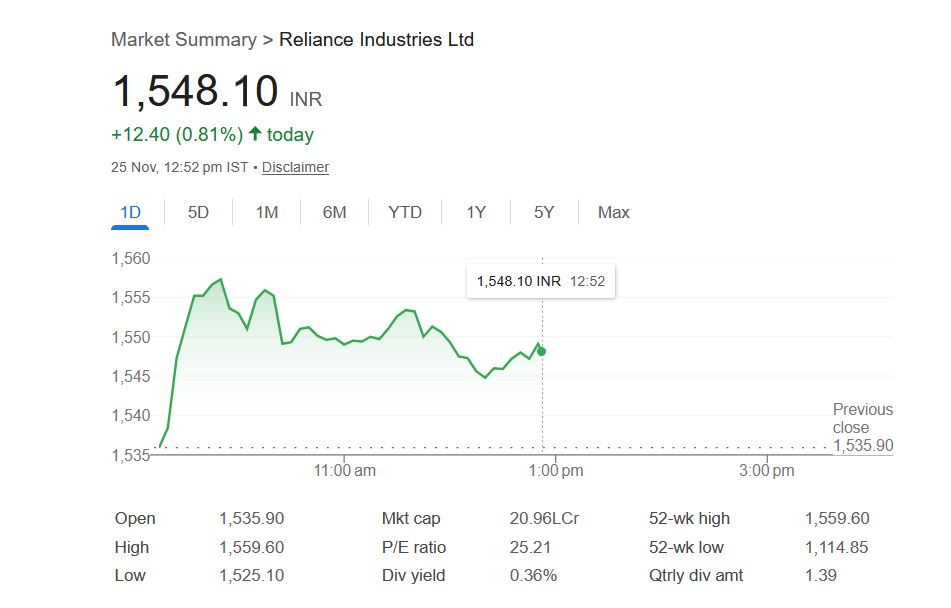This screenshot has width=951, height=608.
Task: Click the green current price dot
Action: pos(541,351)
